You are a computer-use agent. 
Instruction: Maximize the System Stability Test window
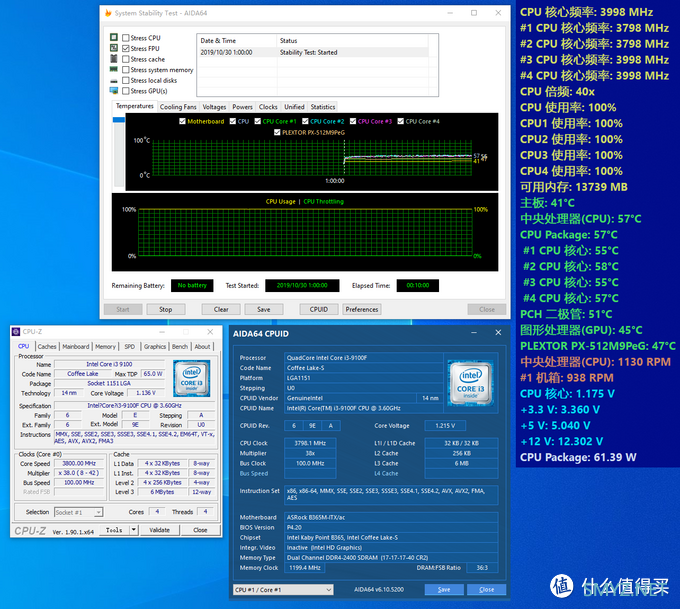(x=474, y=13)
